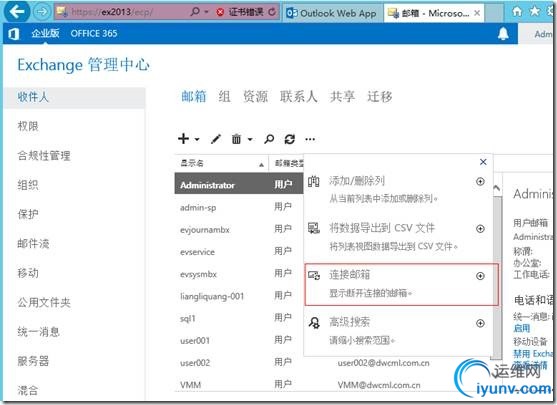
Task: Click arrow icon beside CSV export option
Action: (480, 229)
